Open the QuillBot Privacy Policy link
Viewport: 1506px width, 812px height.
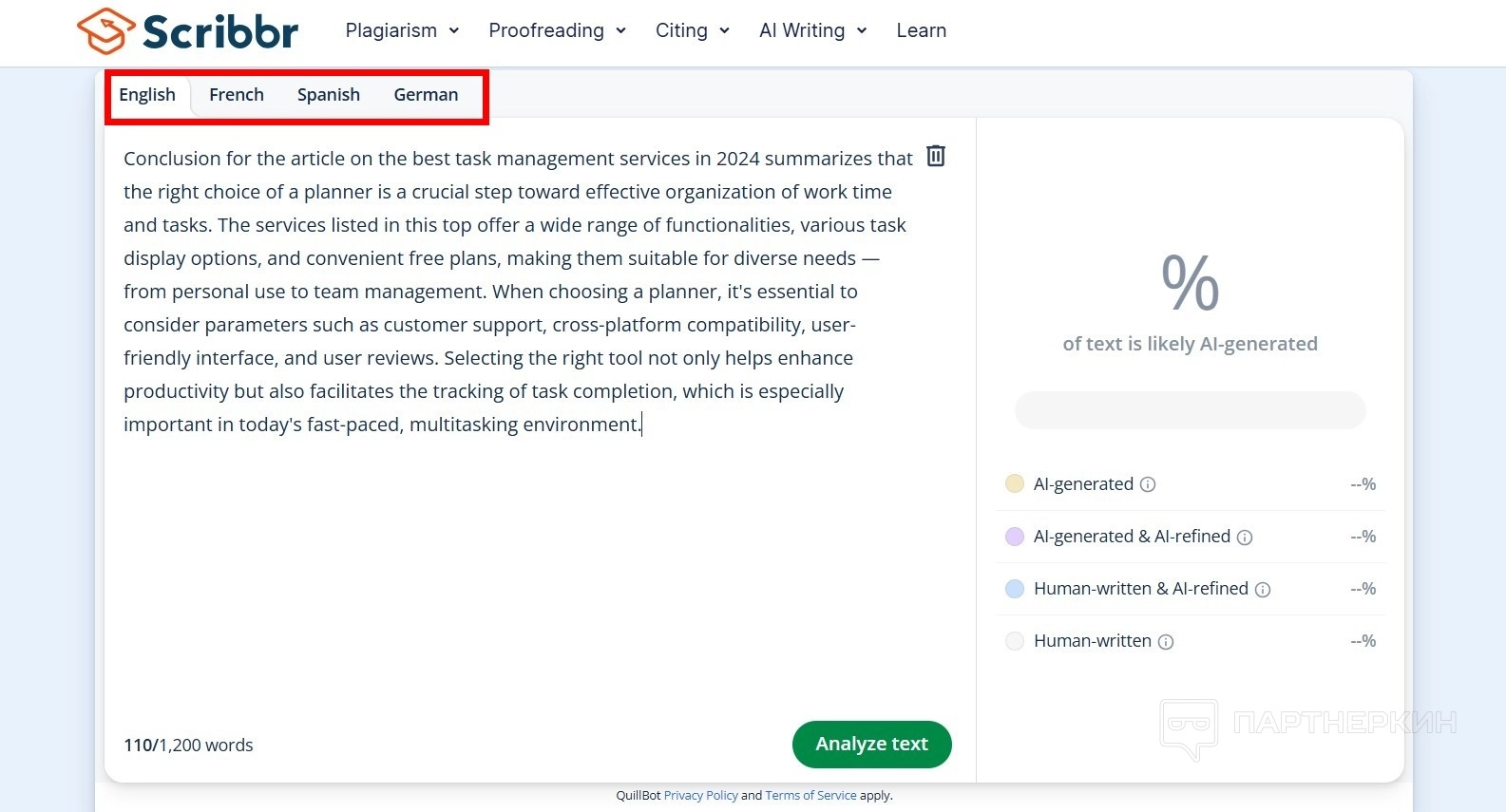700,796
